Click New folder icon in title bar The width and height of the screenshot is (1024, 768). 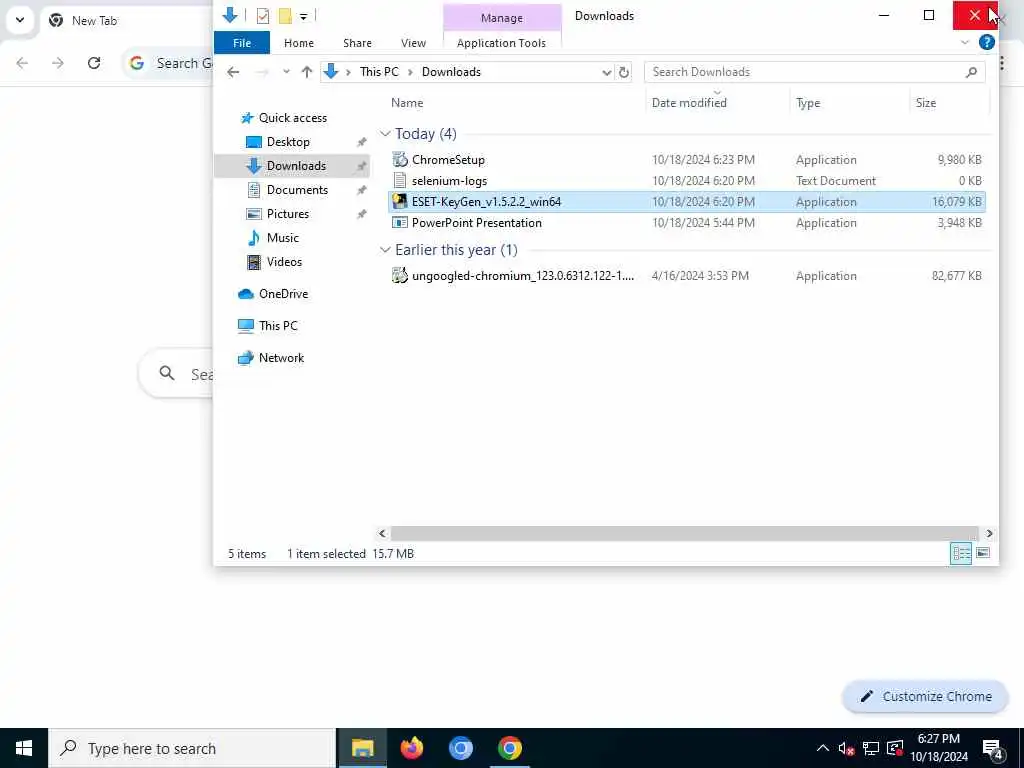tap(285, 16)
